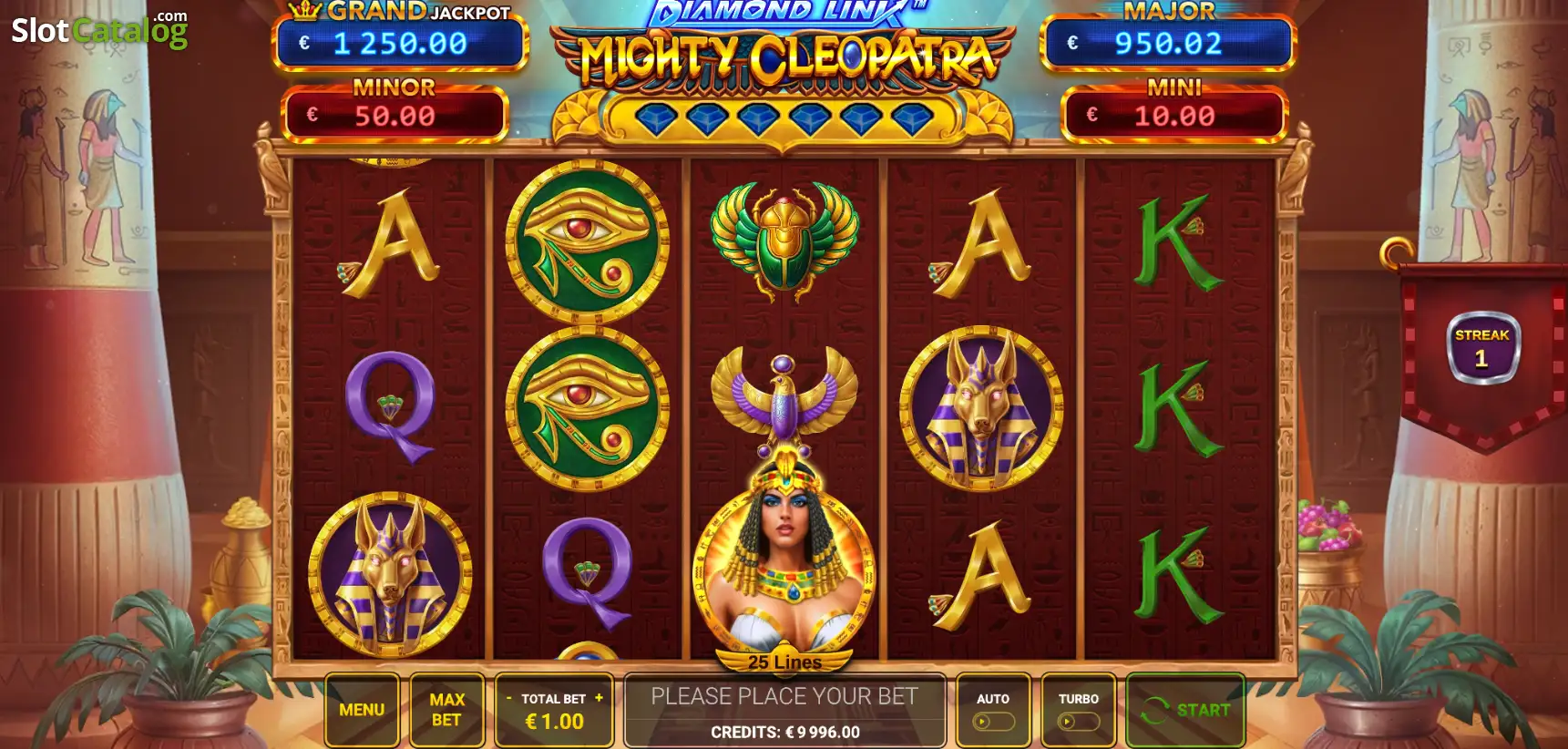Click the Anubis symbol on fourth reel
Screen dimensions: 1568x749
tap(981, 408)
